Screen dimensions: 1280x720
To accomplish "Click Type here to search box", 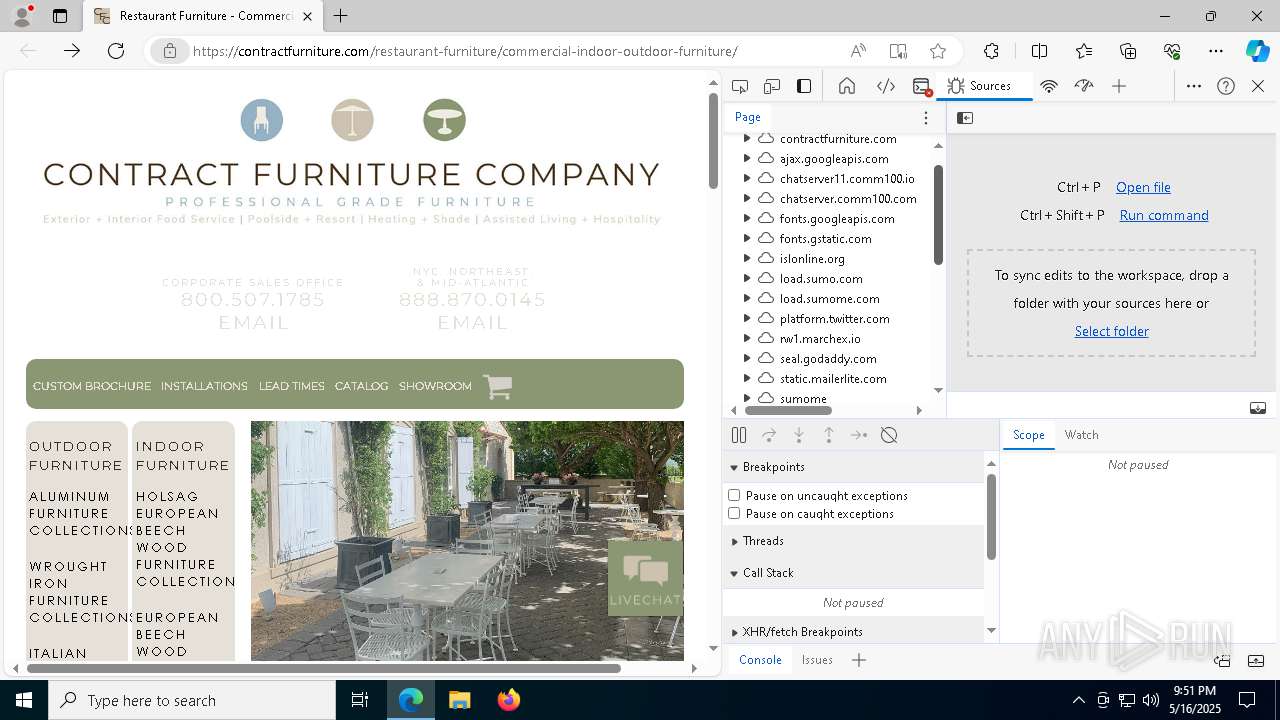I will pyautogui.click(x=192, y=700).
